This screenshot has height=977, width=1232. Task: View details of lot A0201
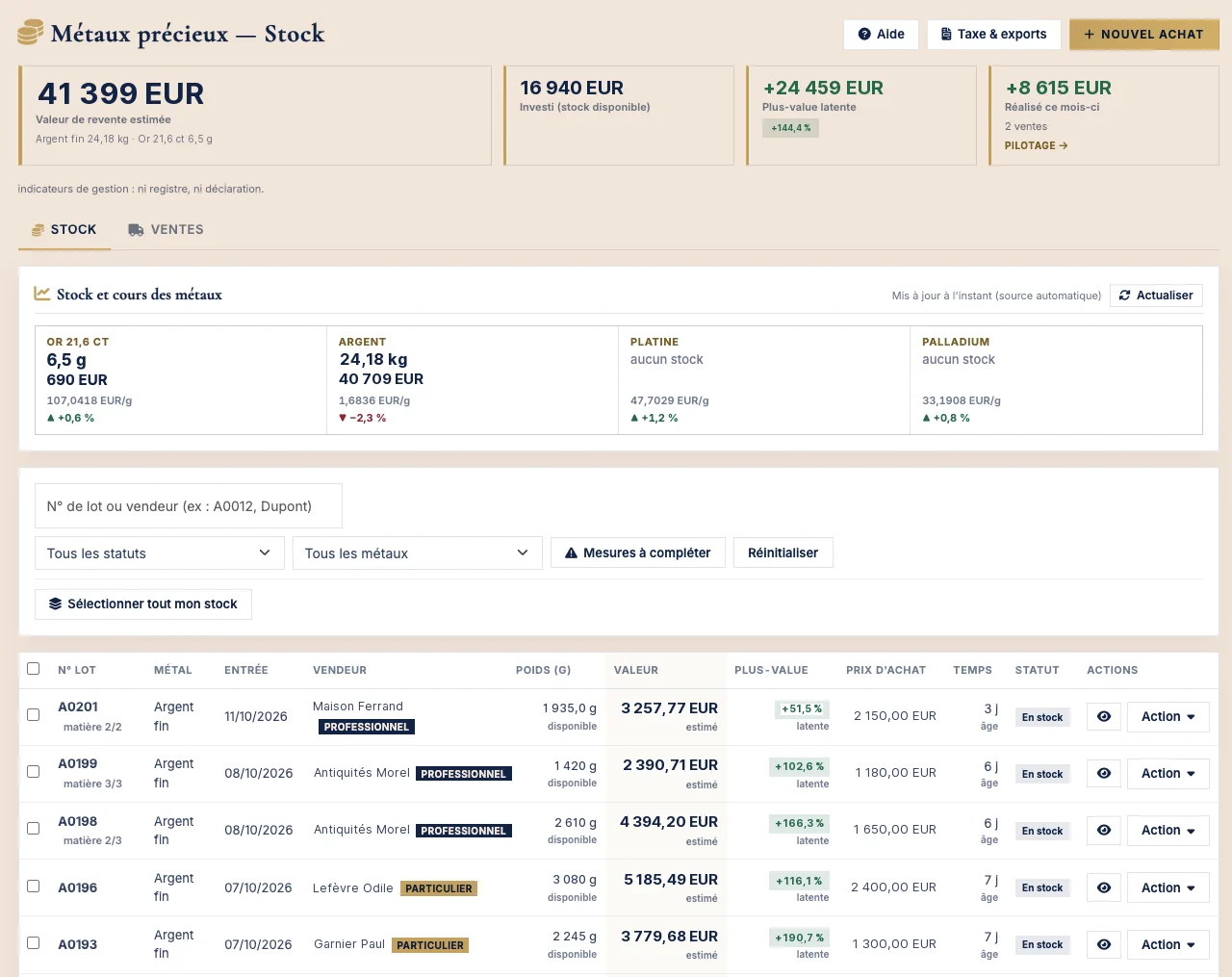point(1104,716)
